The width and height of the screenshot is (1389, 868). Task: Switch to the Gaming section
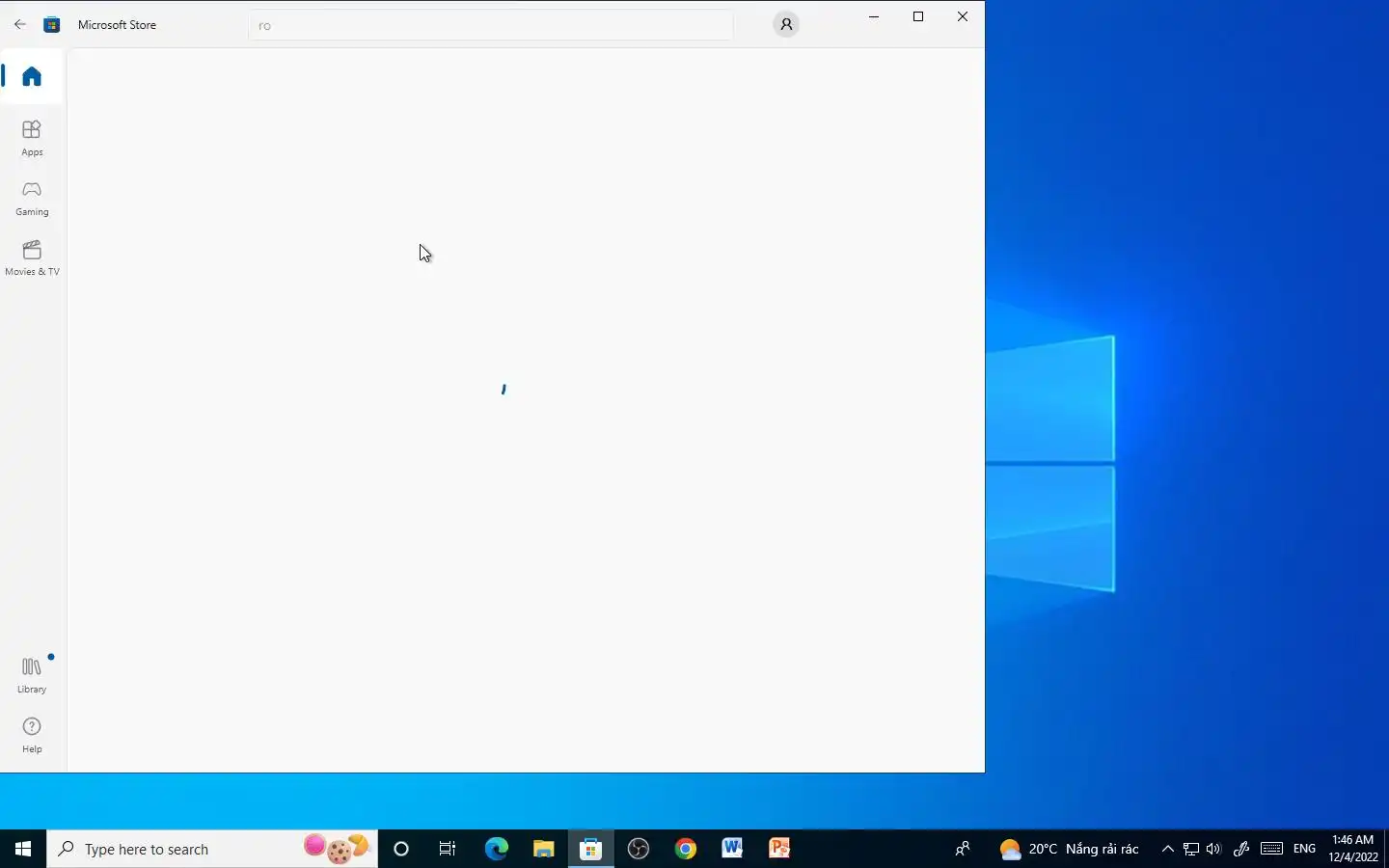(x=32, y=198)
